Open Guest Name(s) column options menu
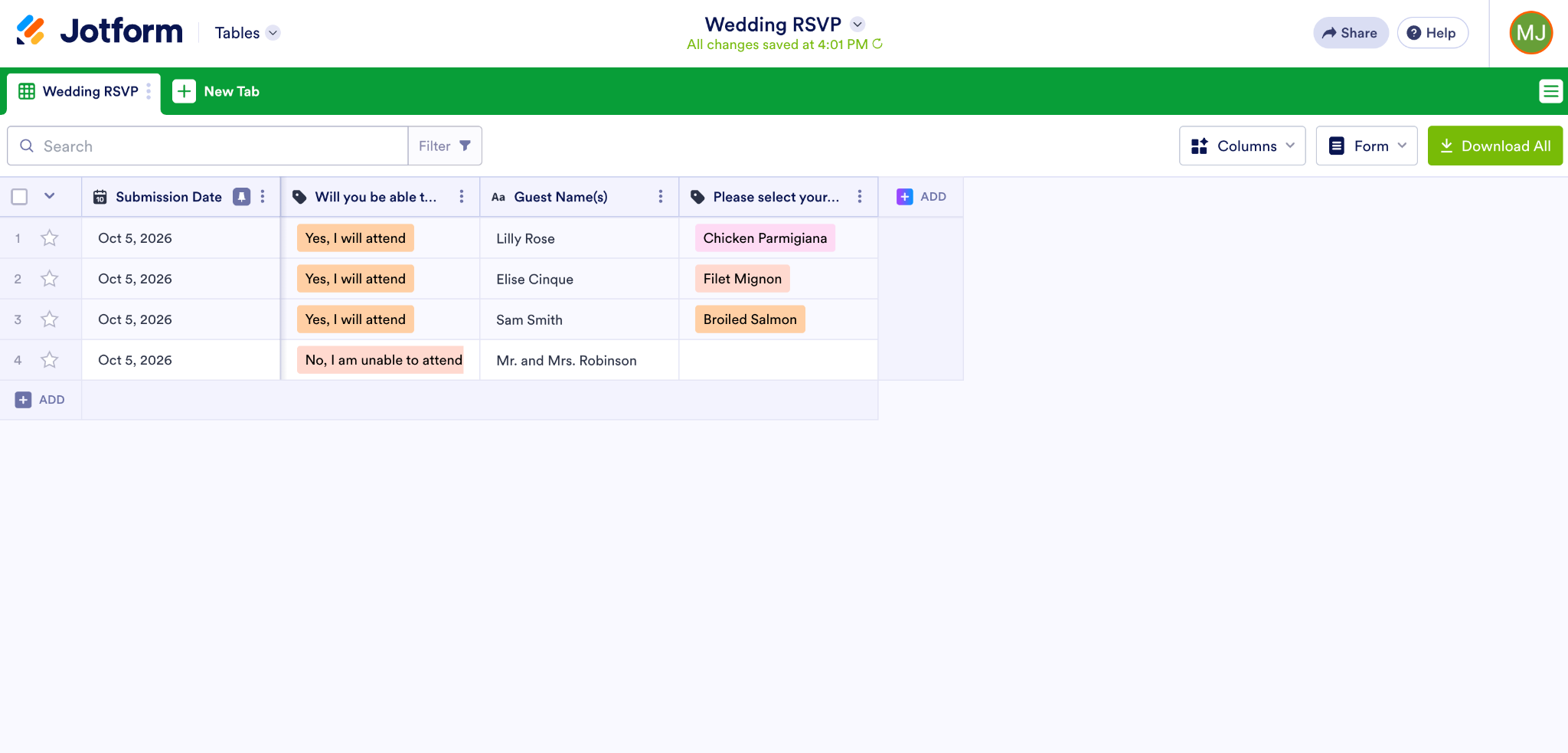Image resolution: width=1568 pixels, height=753 pixels. (661, 197)
